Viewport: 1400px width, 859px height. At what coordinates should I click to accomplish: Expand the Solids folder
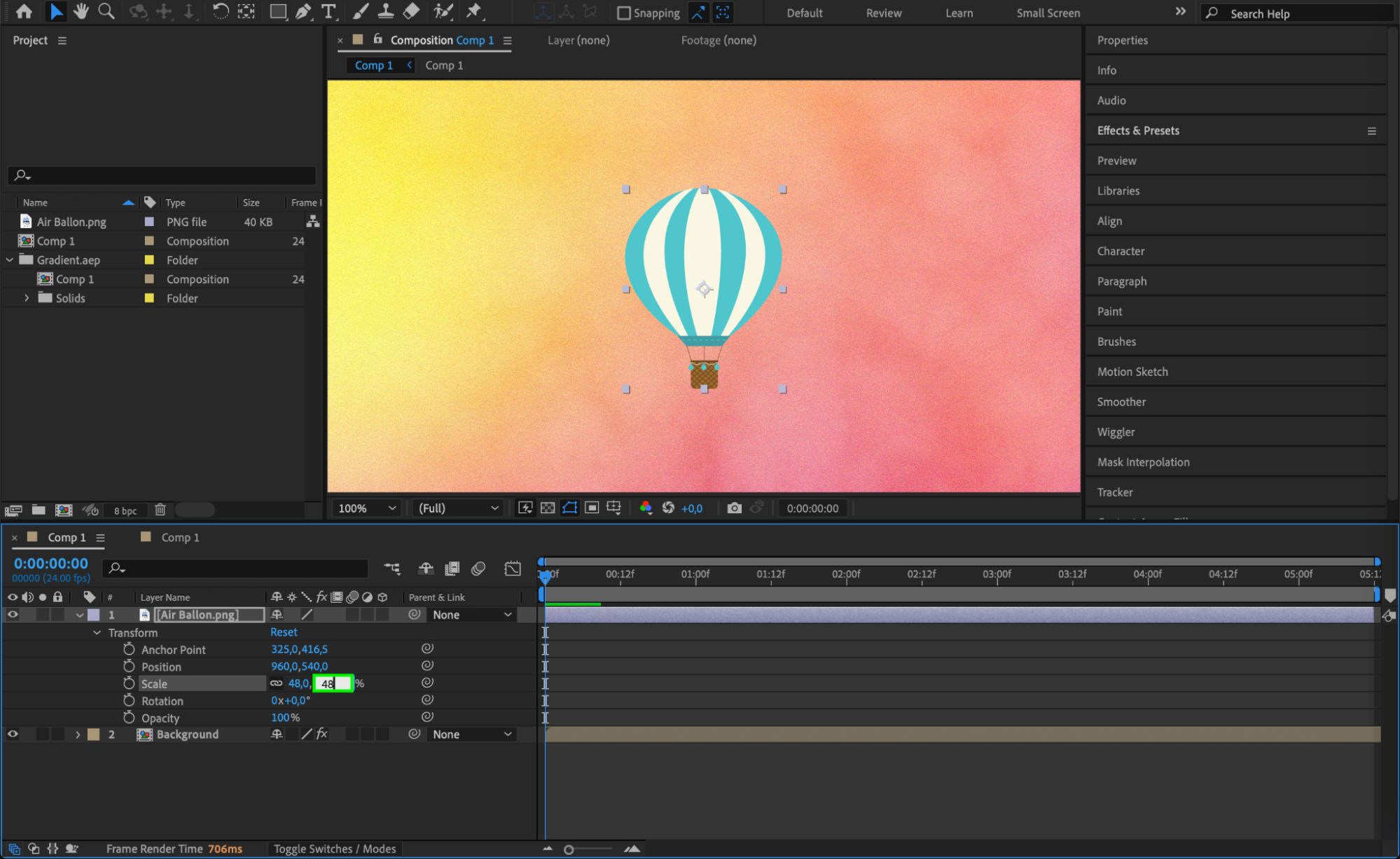[27, 298]
